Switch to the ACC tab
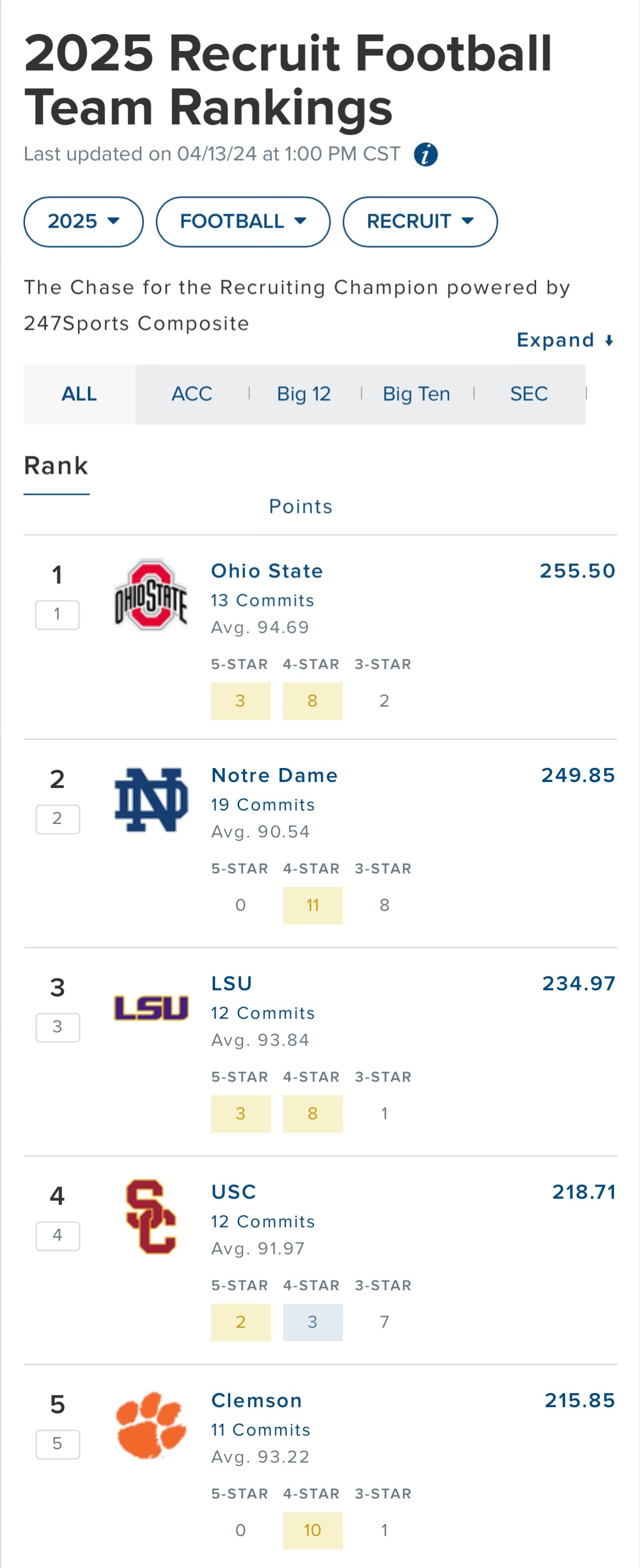The width and height of the screenshot is (640, 1568). [x=192, y=394]
